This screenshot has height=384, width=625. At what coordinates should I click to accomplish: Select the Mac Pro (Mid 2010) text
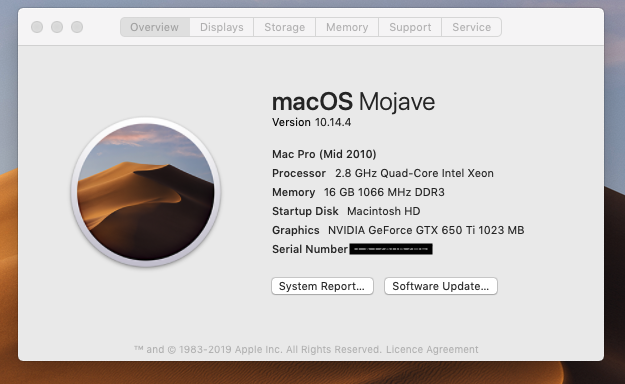click(x=324, y=154)
